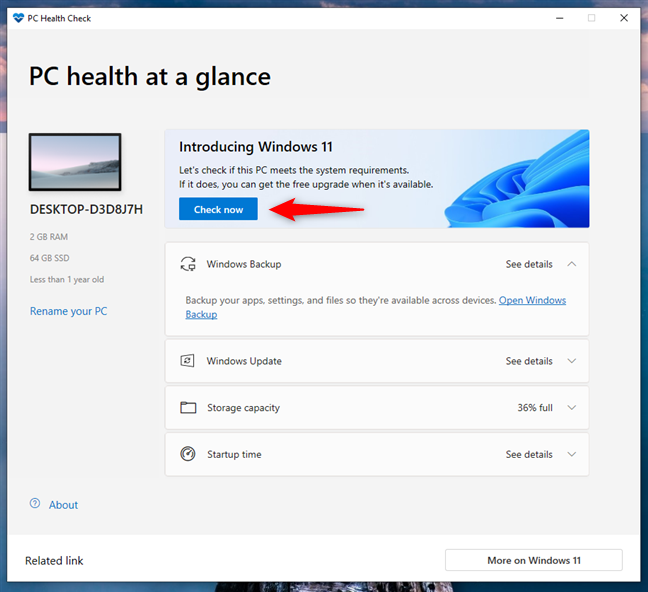
Task: Click the DESKTOP-D3D8J7H computer name
Action: pos(86,210)
